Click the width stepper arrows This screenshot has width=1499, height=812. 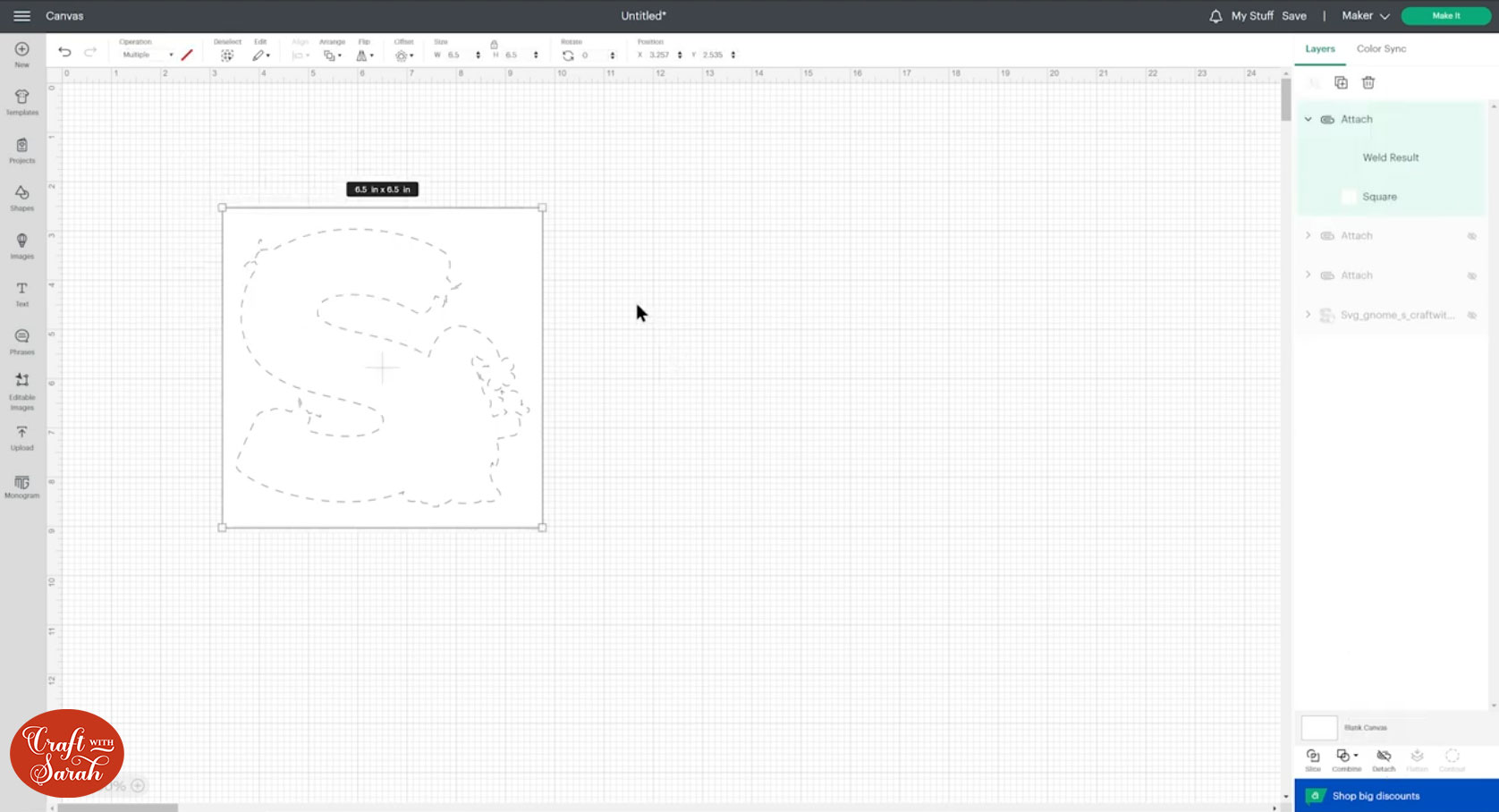(478, 55)
